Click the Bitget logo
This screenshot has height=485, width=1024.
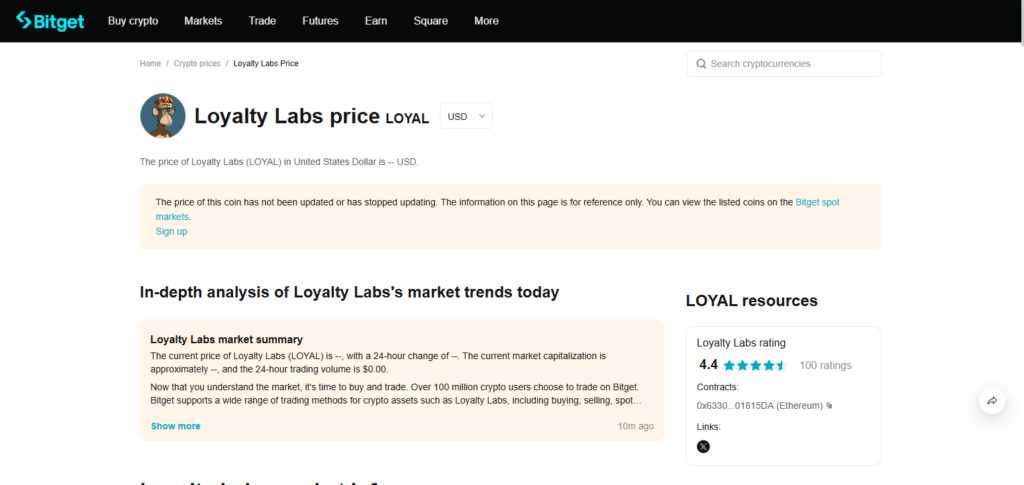(50, 21)
